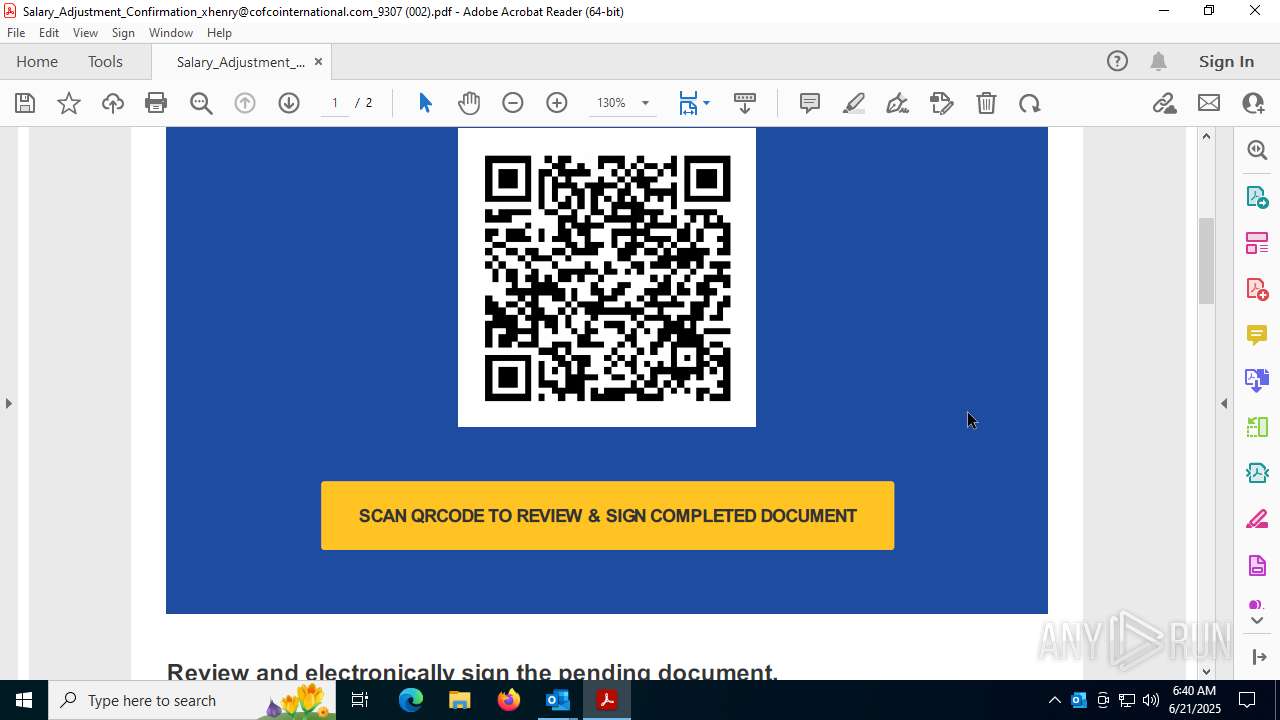
Task: Close the Salary_Adjustment document tab
Action: click(x=318, y=62)
